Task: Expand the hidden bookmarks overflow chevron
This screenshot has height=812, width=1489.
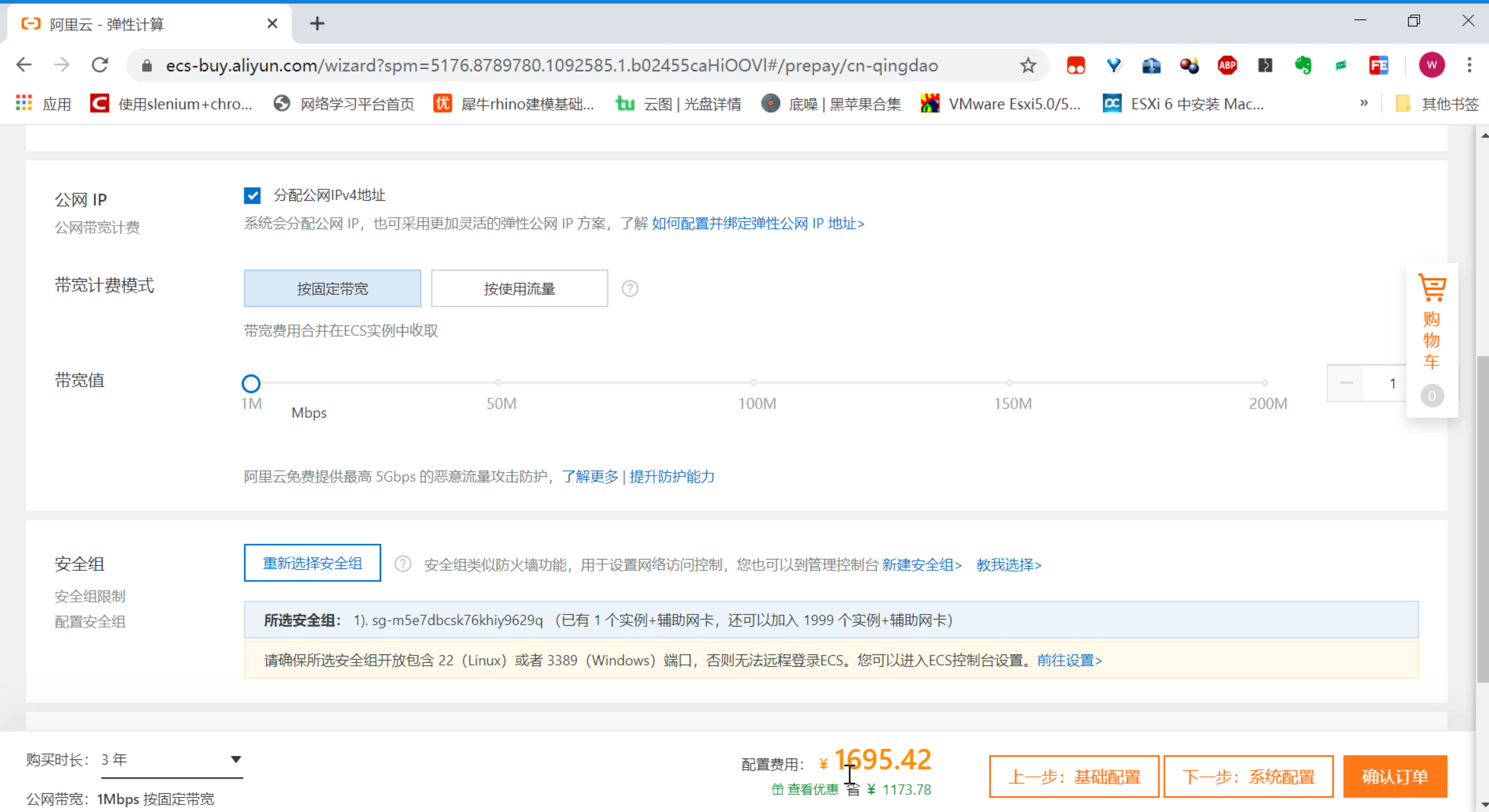Action: coord(1364,103)
